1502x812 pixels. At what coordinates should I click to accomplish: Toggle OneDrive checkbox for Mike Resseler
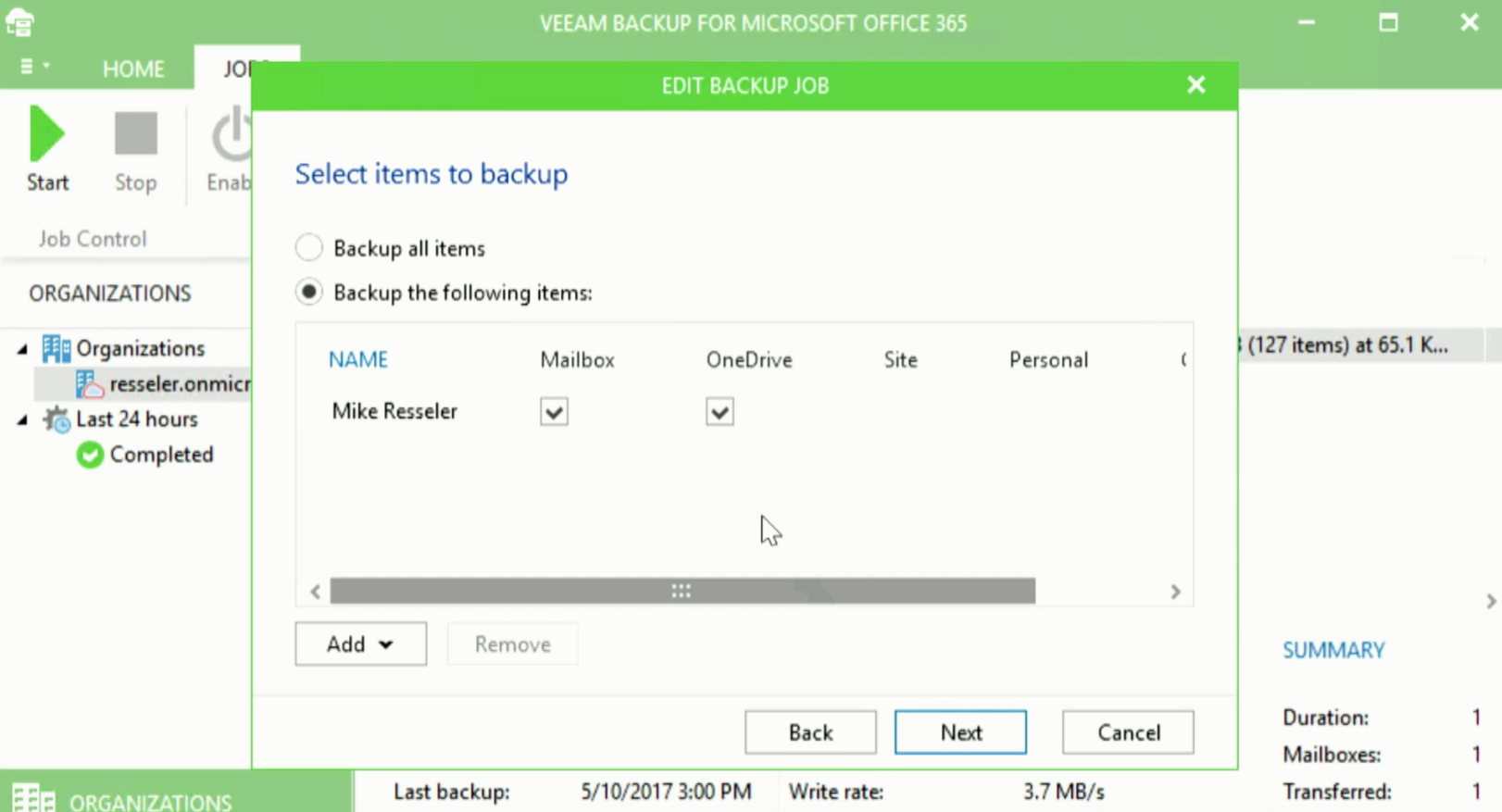pyautogui.click(x=720, y=411)
